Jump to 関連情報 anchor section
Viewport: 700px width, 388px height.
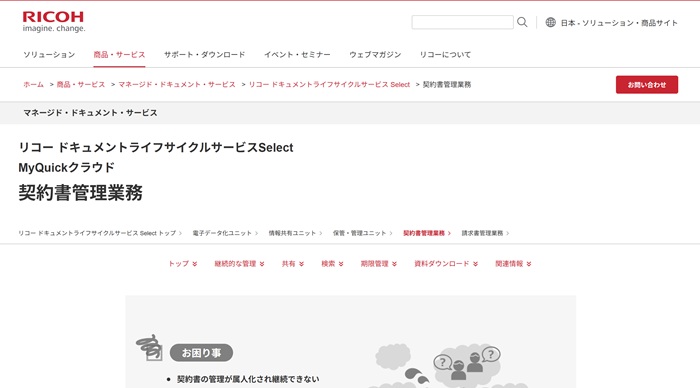pos(513,263)
